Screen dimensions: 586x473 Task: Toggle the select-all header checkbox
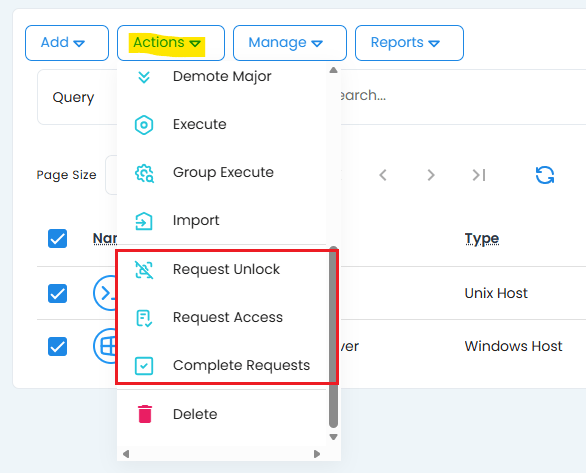click(58, 238)
